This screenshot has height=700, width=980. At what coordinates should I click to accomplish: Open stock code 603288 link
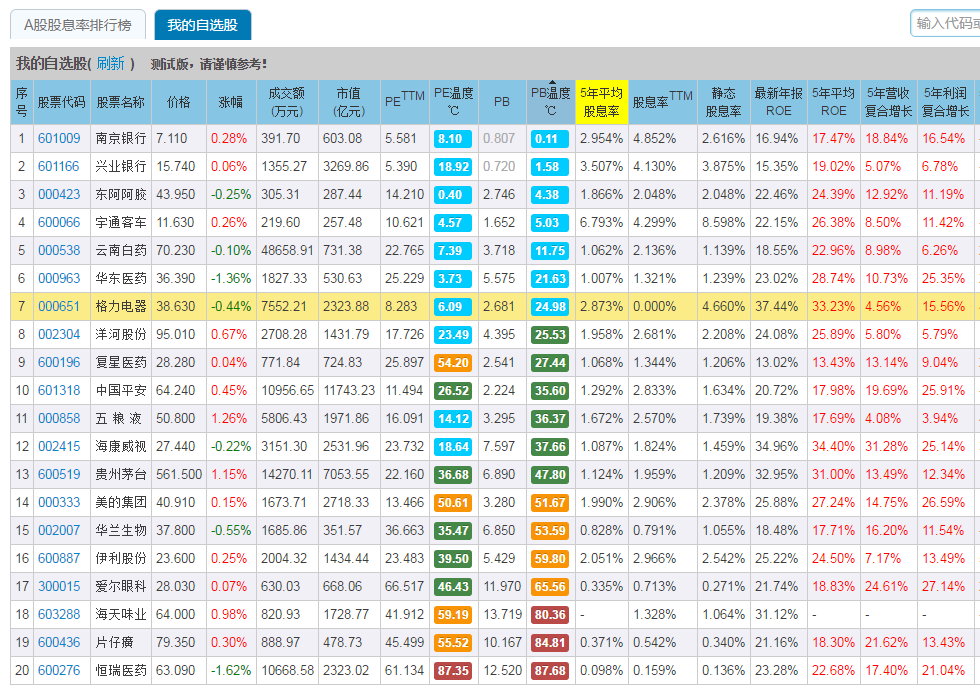(x=59, y=614)
